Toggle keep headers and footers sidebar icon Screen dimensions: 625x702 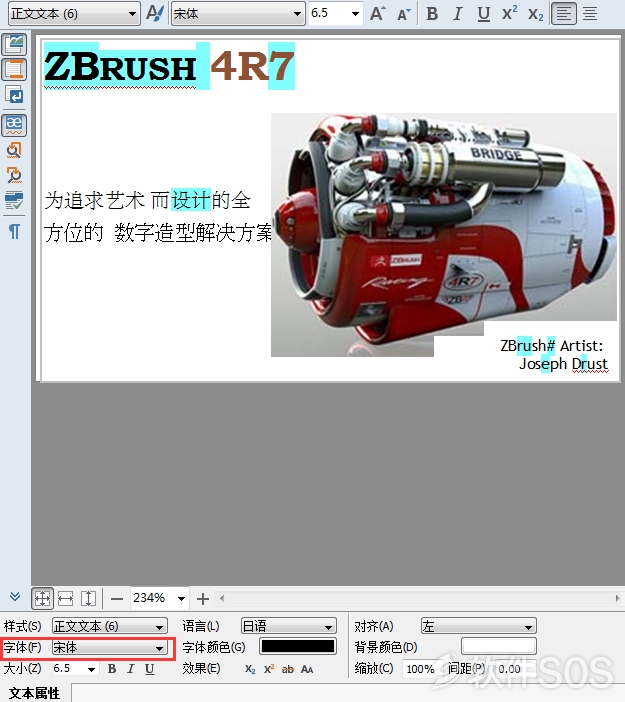[x=14, y=69]
